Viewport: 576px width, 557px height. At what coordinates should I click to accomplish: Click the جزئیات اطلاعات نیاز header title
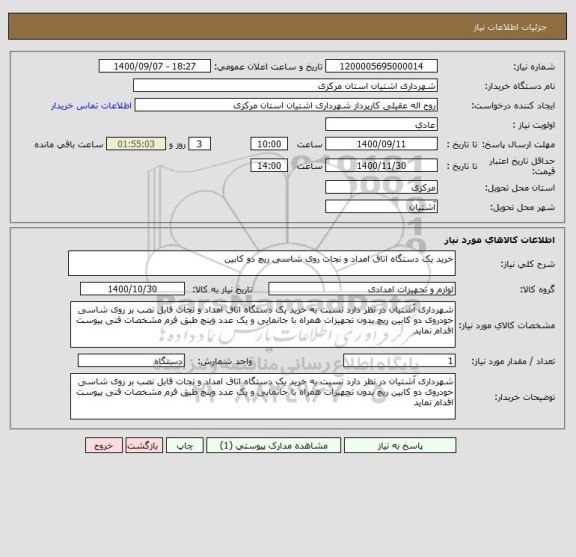[x=510, y=27]
